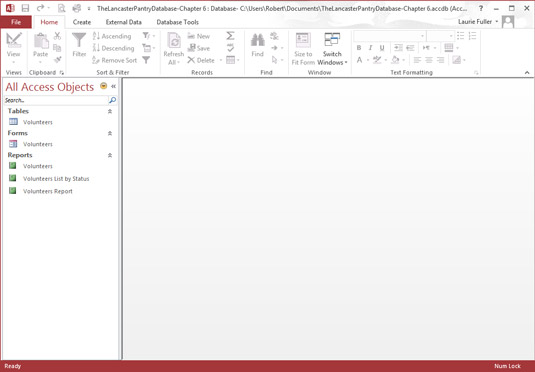The height and width of the screenshot is (372, 535).
Task: Click the Save icon in Quick Access toolbar
Action: (x=25, y=8)
